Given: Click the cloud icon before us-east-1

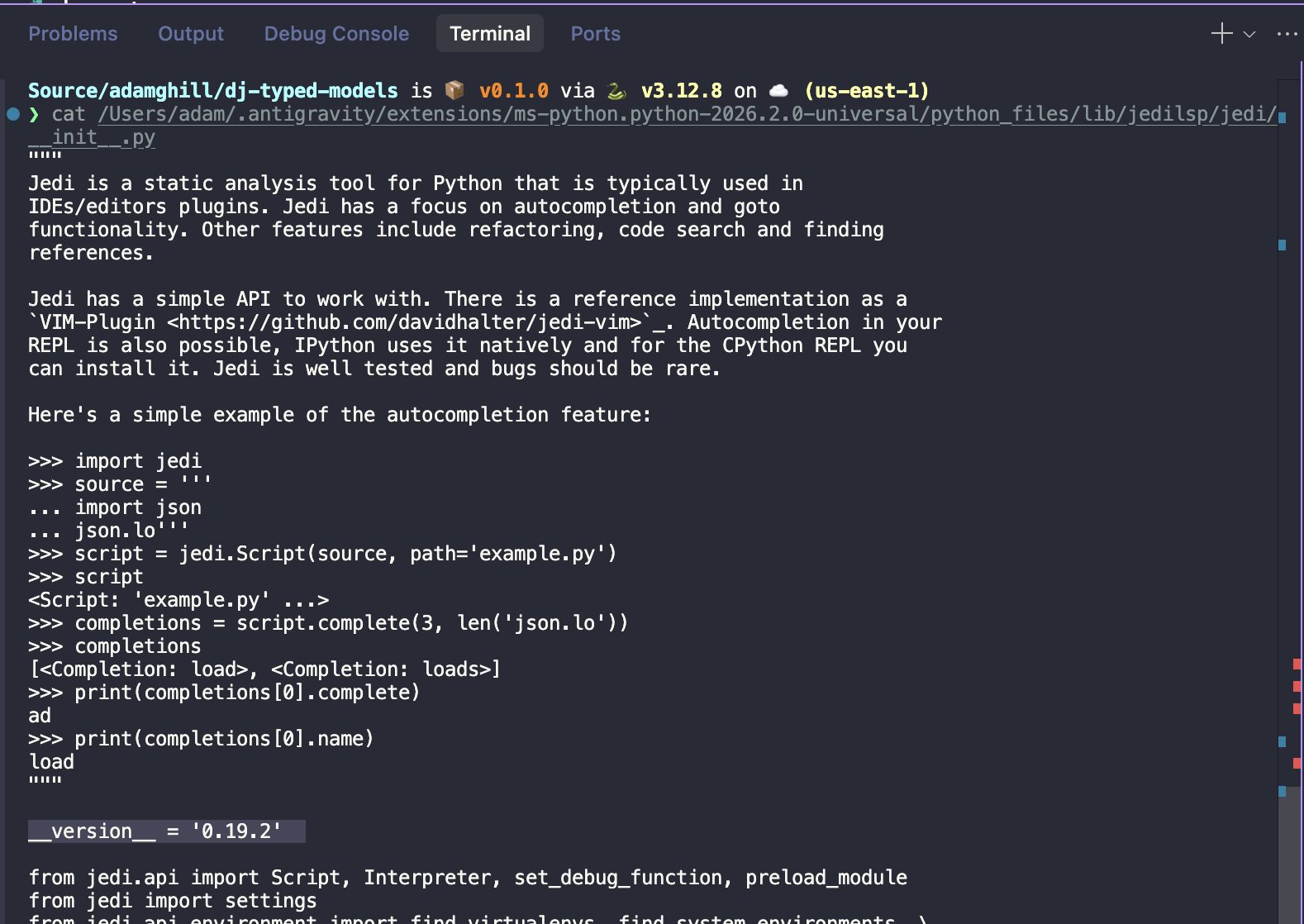Looking at the screenshot, I should (778, 90).
